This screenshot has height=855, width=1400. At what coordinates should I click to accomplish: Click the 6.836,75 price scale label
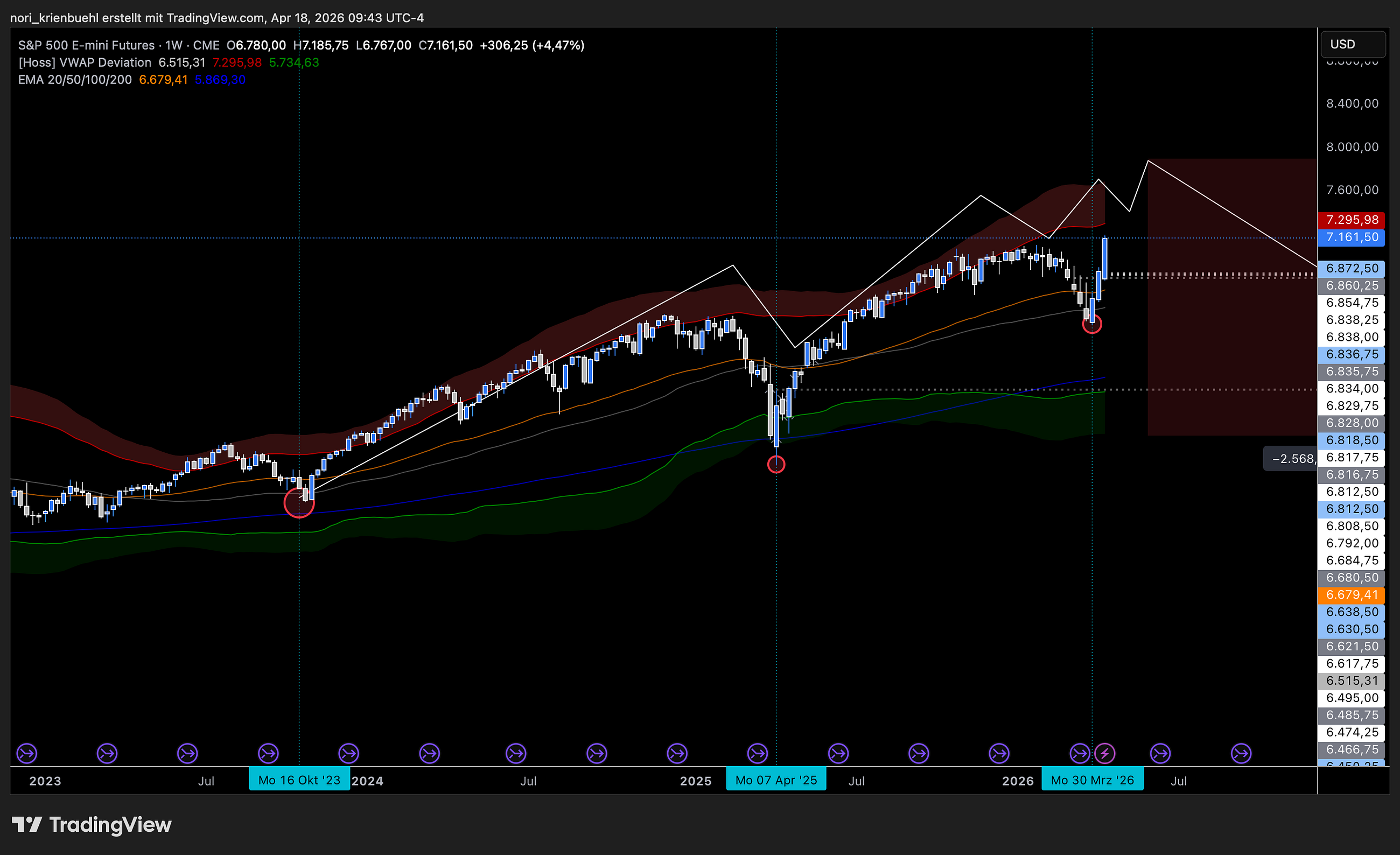coord(1352,354)
